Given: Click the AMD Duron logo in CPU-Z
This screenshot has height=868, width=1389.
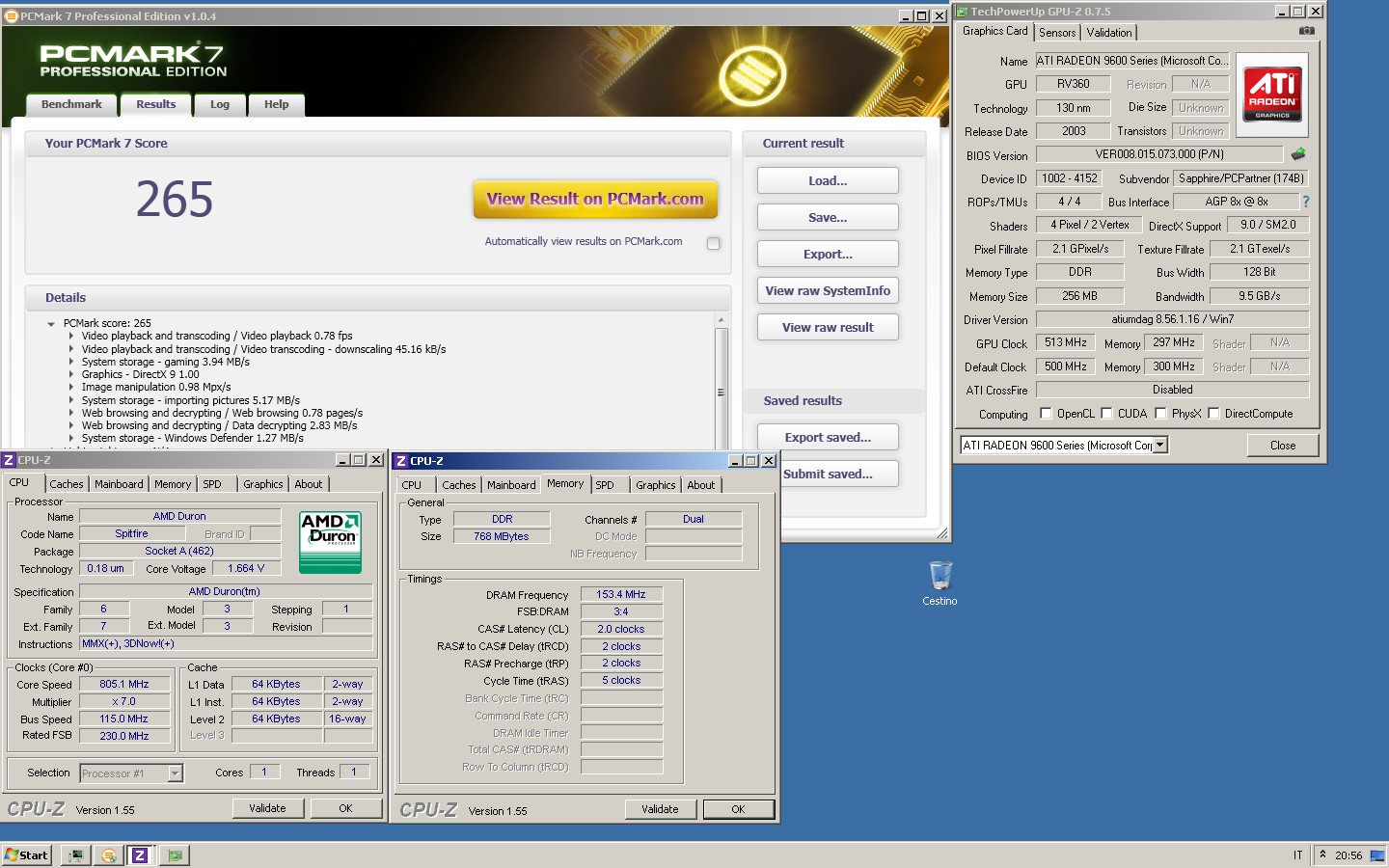Looking at the screenshot, I should pos(331,542).
